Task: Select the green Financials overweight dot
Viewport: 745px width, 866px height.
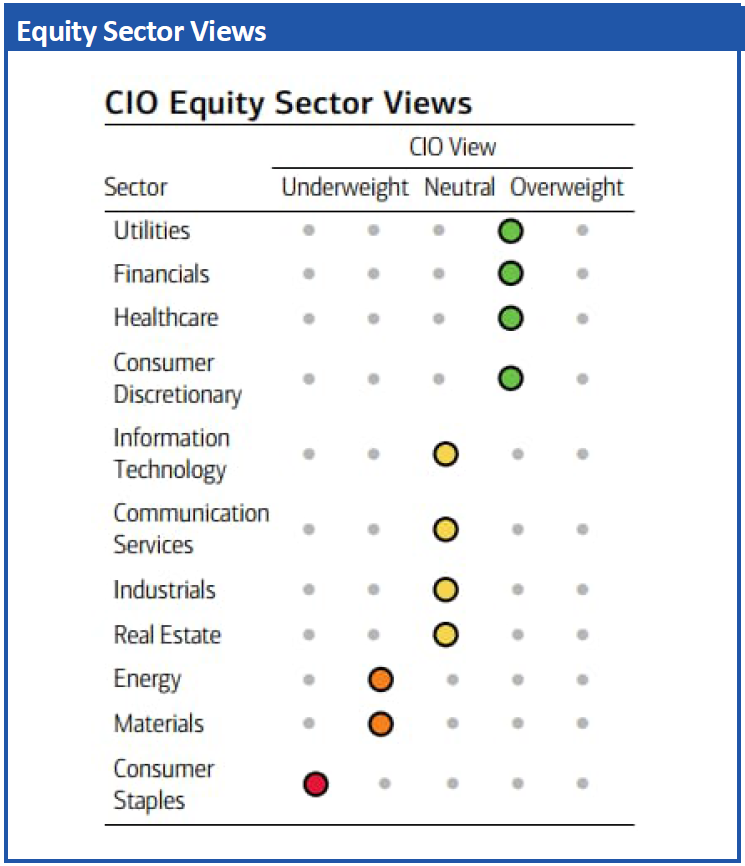Action: pos(510,274)
